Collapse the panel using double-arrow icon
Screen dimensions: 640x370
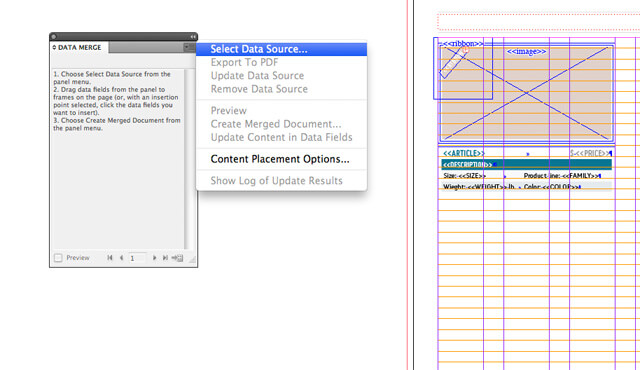tap(193, 37)
